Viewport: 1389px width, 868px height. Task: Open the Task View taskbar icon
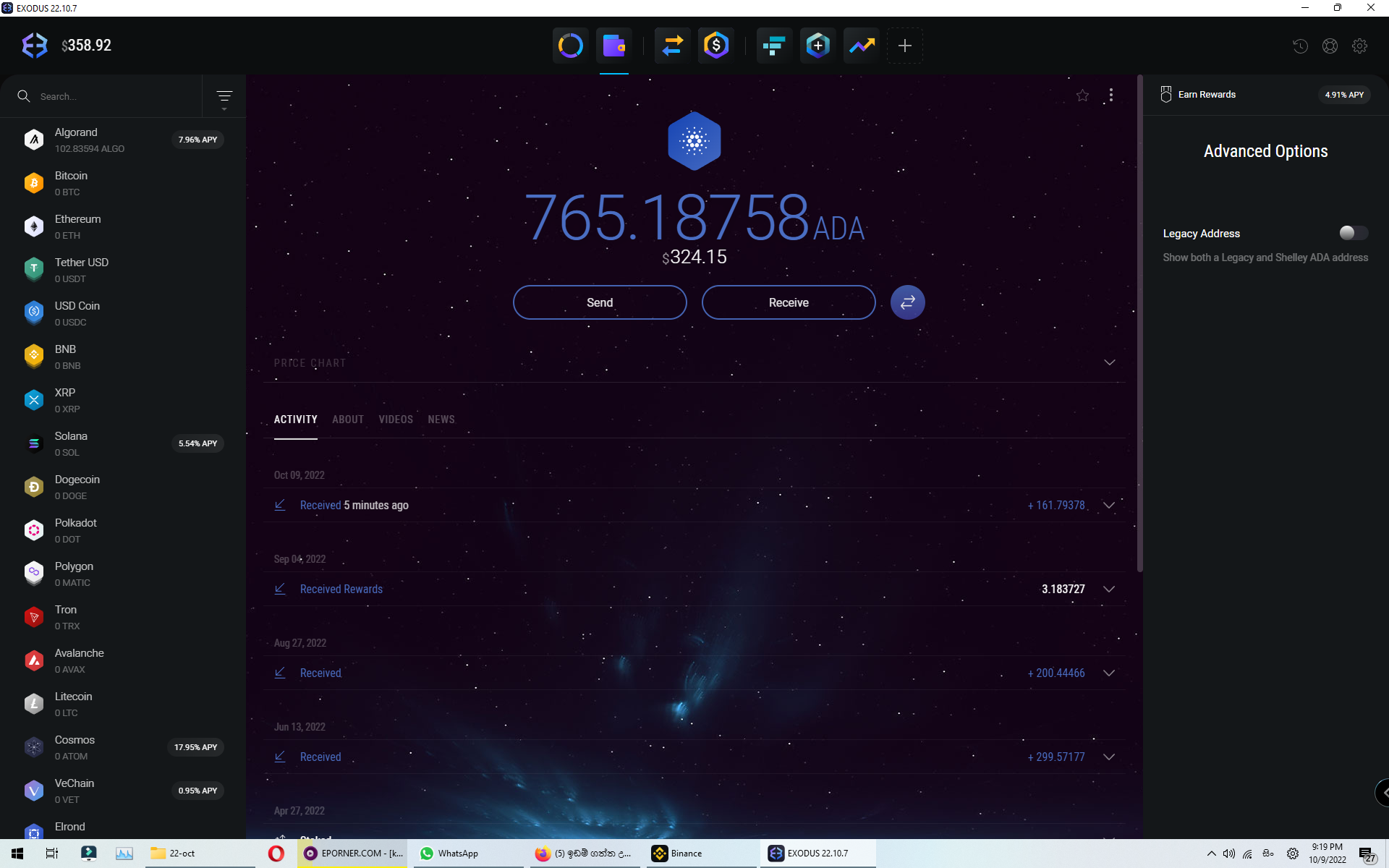52,854
